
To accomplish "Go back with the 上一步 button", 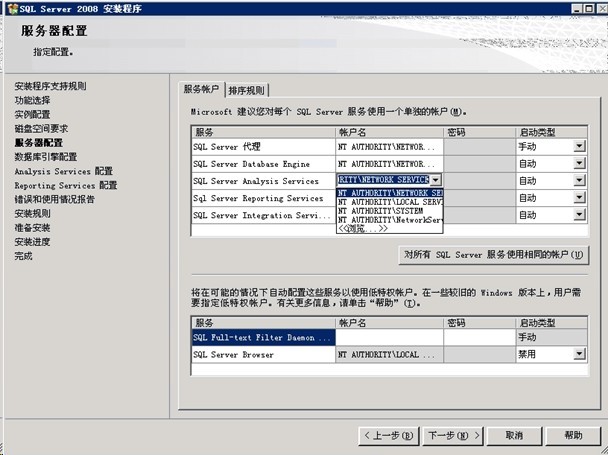I will point(389,436).
